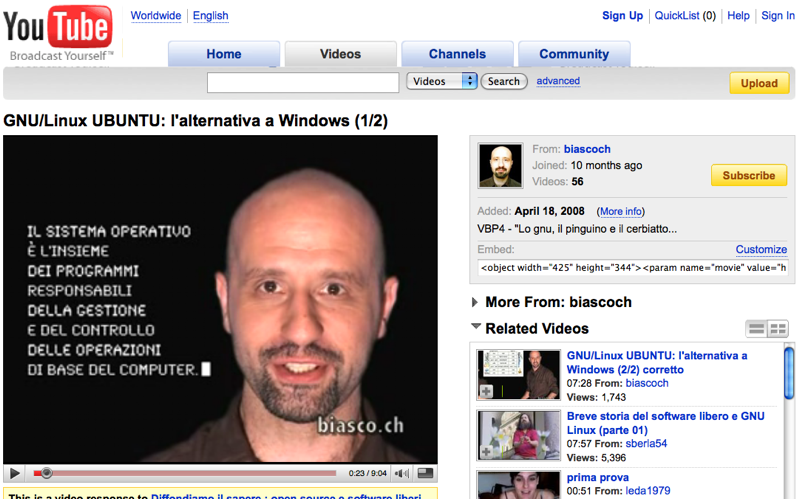
Task: Switch related videos to list view
Action: point(756,329)
